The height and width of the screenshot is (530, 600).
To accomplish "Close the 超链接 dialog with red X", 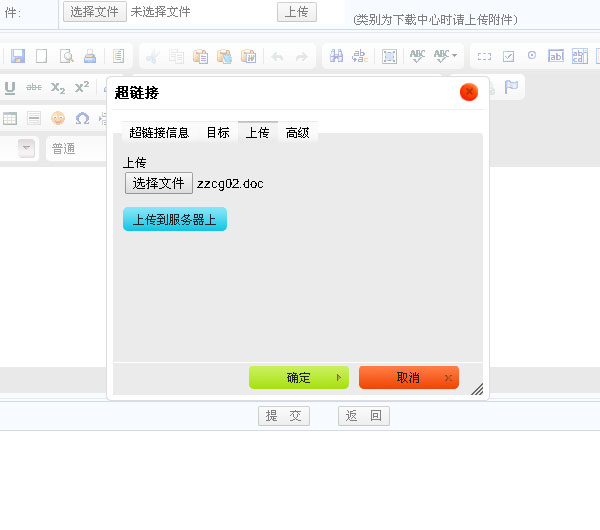I will [x=469, y=92].
